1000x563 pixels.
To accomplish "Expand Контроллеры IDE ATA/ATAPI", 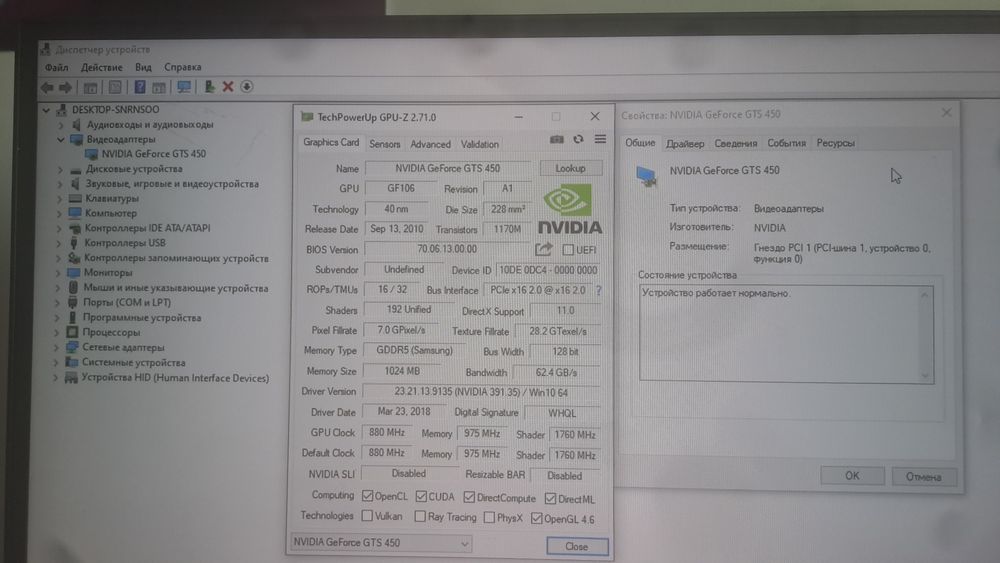I will click(x=59, y=228).
